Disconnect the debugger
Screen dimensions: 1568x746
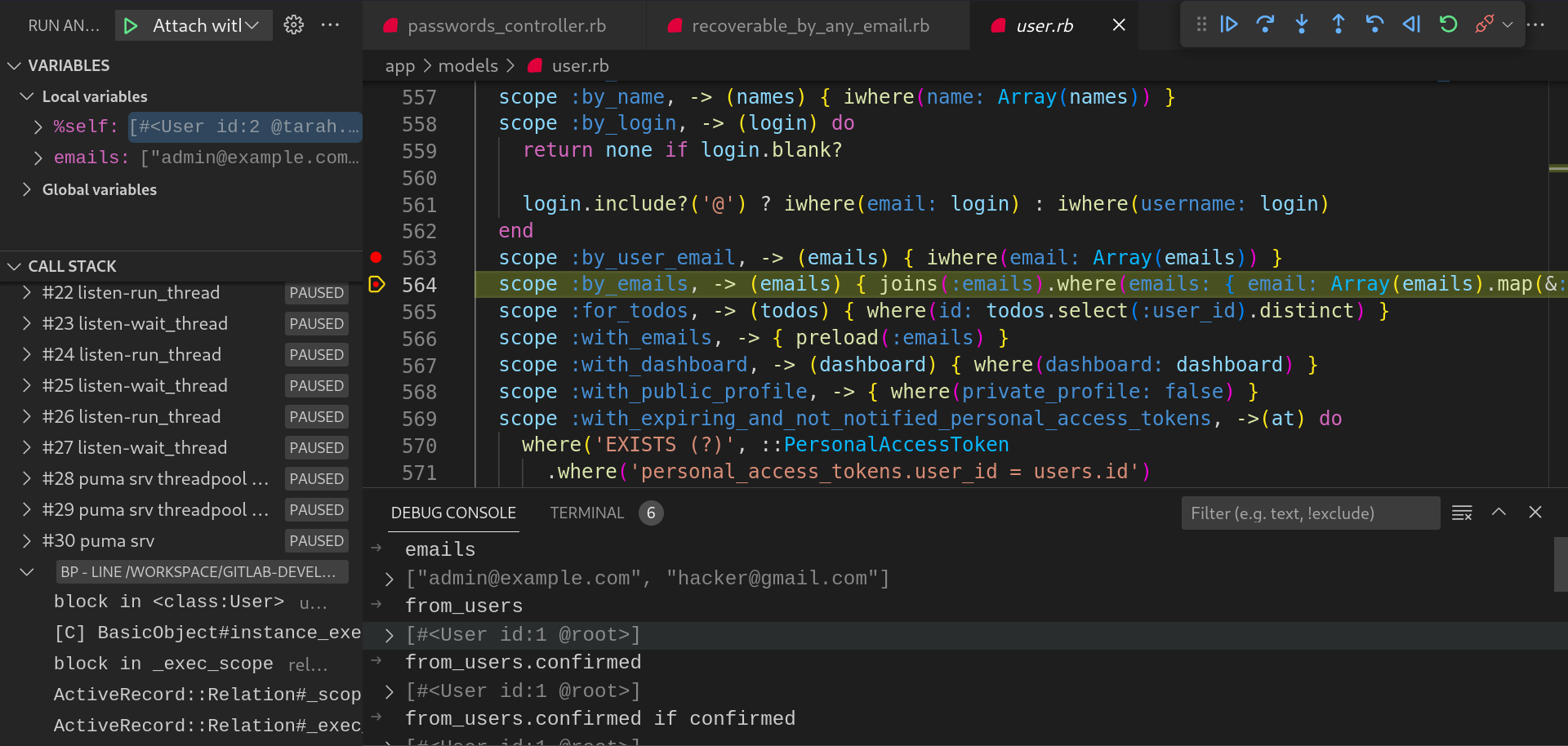tap(1484, 24)
